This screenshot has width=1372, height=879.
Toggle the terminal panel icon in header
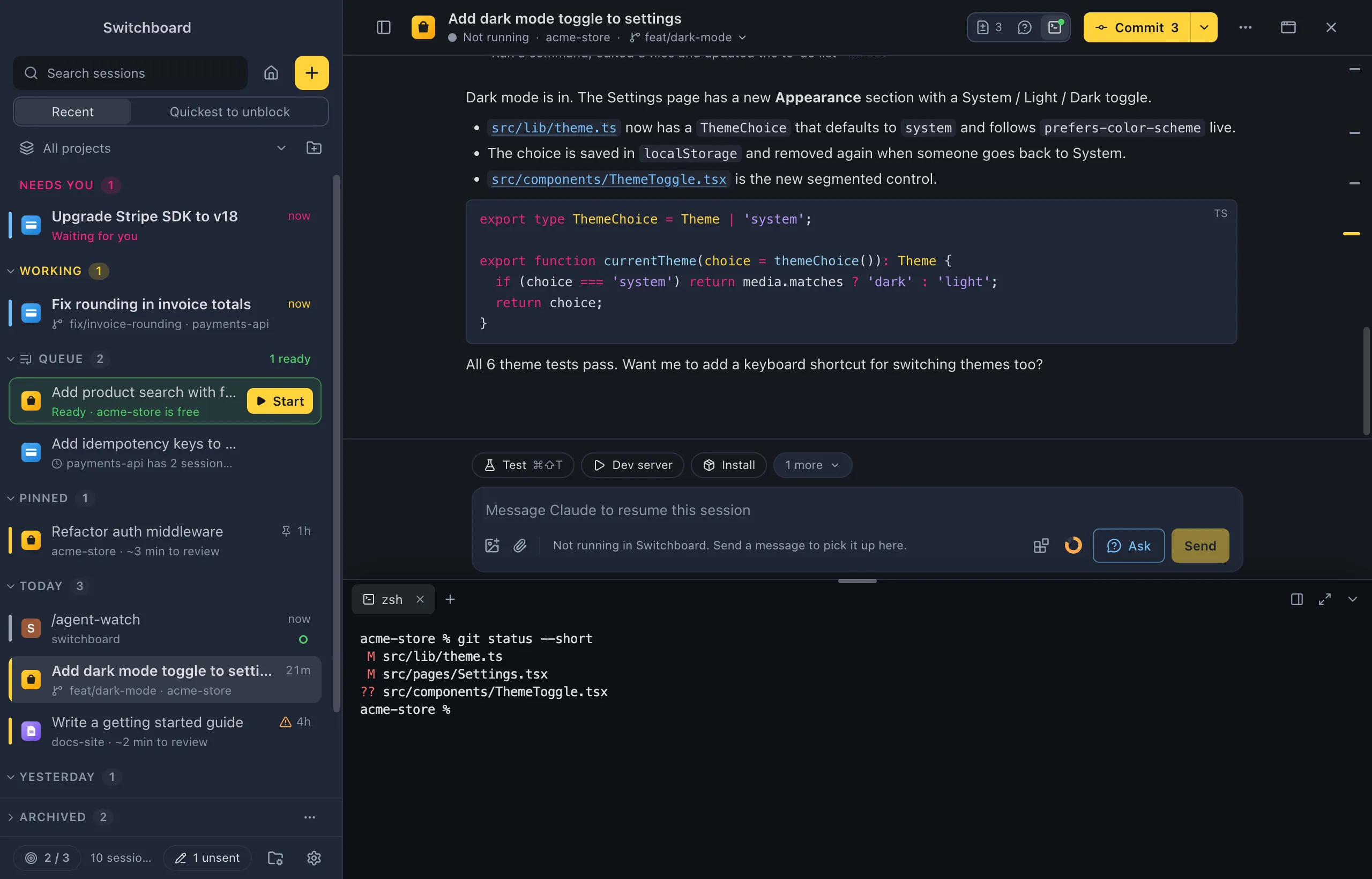point(1055,27)
